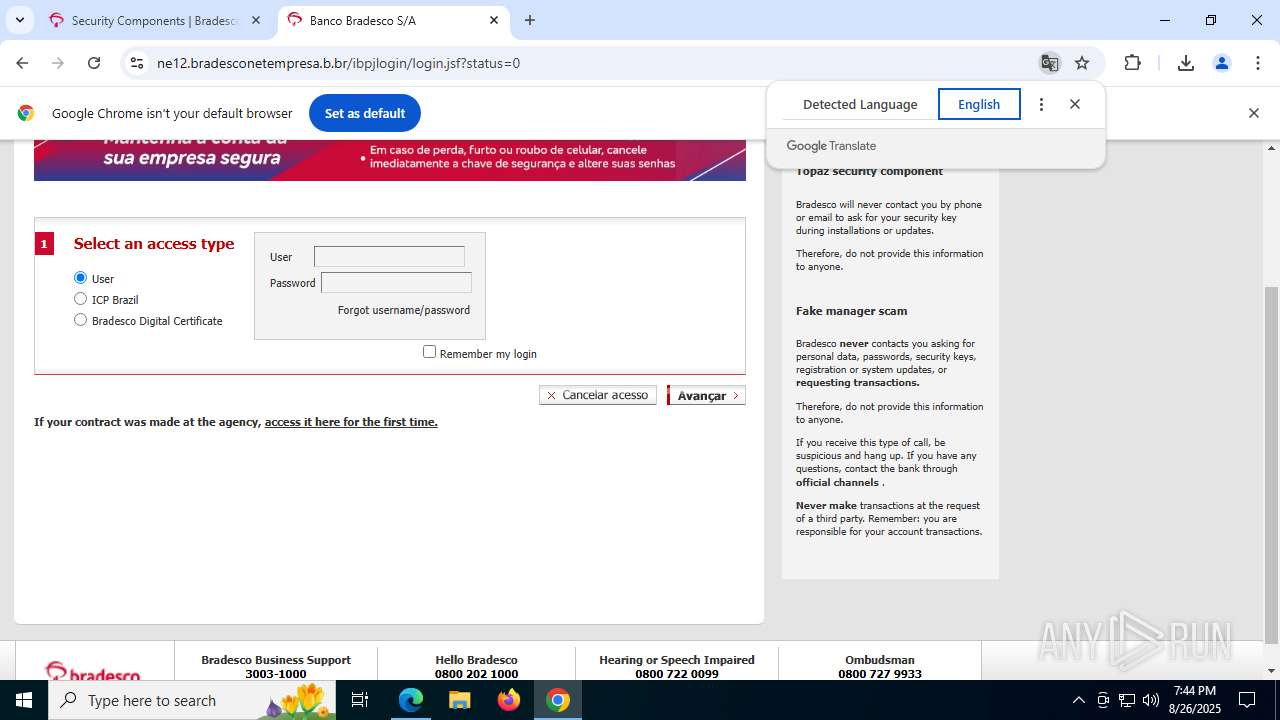Dismiss the default browser notification bar
1280x720 pixels.
click(x=1253, y=113)
